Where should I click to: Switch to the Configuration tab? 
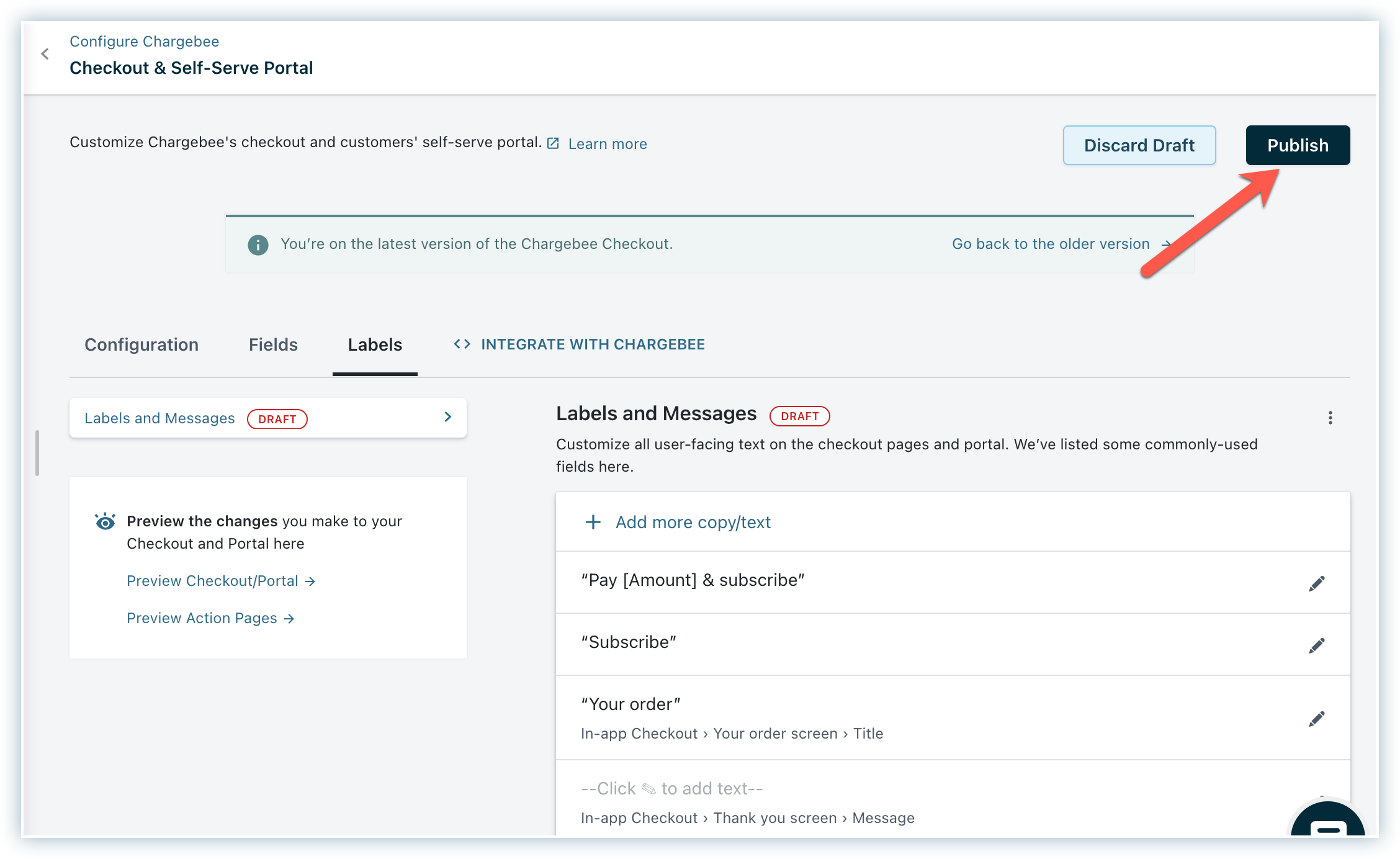pyautogui.click(x=141, y=345)
